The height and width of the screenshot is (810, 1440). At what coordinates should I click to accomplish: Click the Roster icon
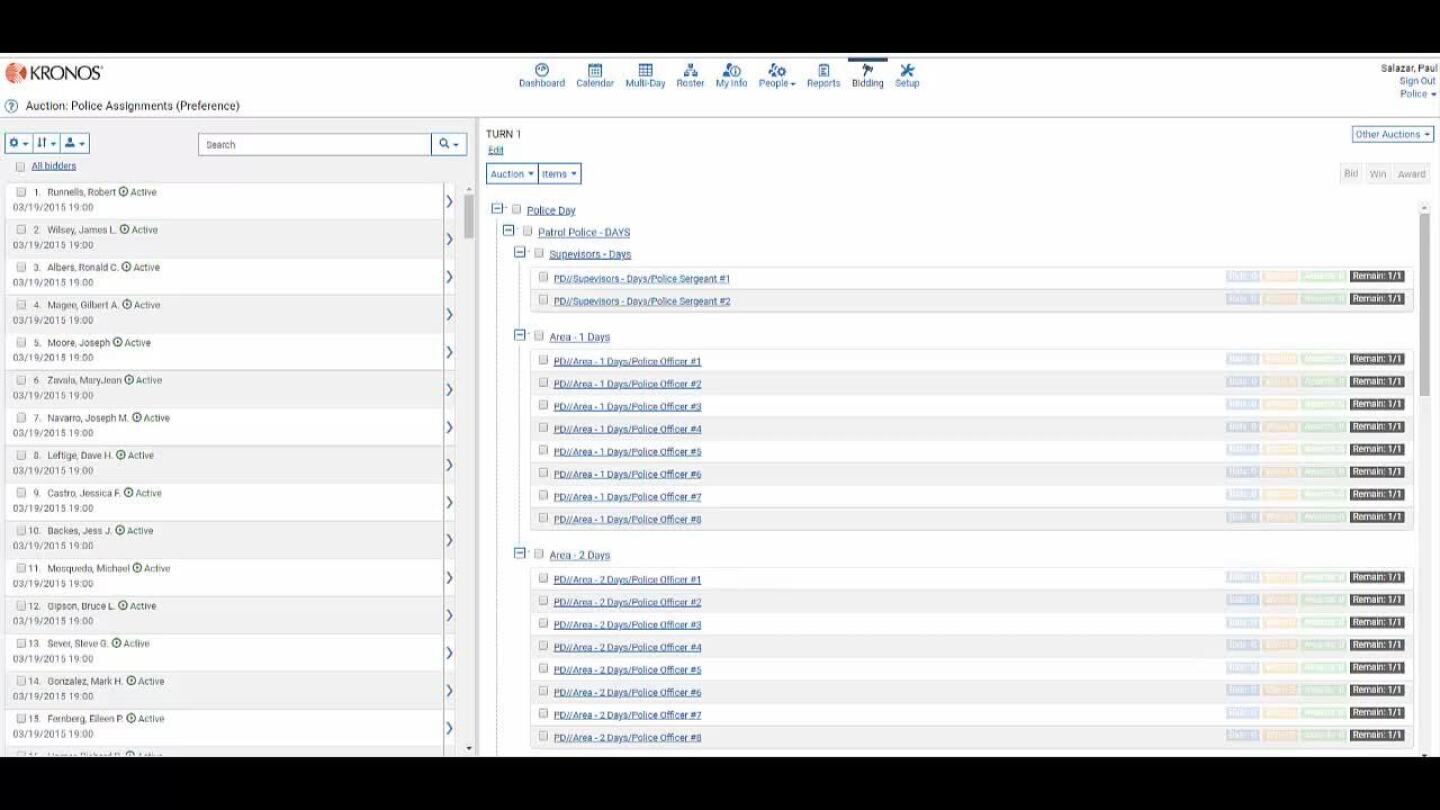[690, 71]
